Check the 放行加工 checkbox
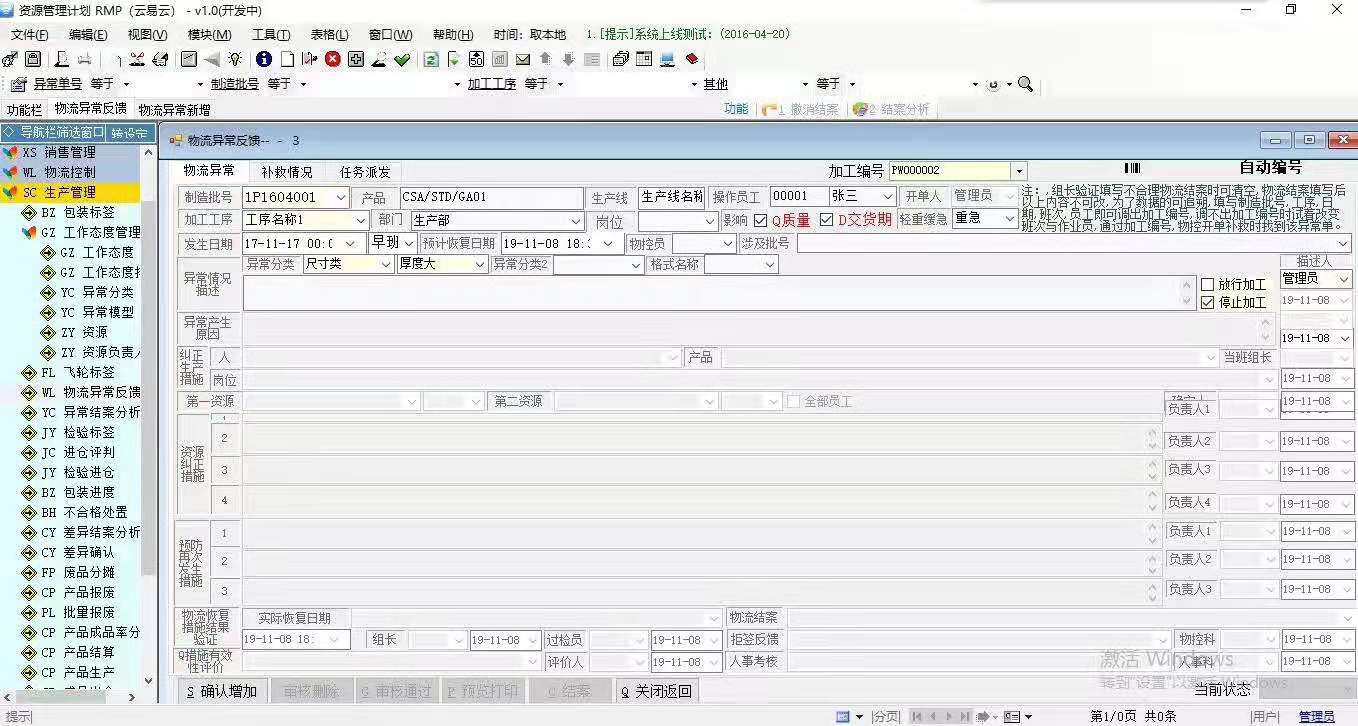This screenshot has height=726, width=1358. (x=1208, y=283)
